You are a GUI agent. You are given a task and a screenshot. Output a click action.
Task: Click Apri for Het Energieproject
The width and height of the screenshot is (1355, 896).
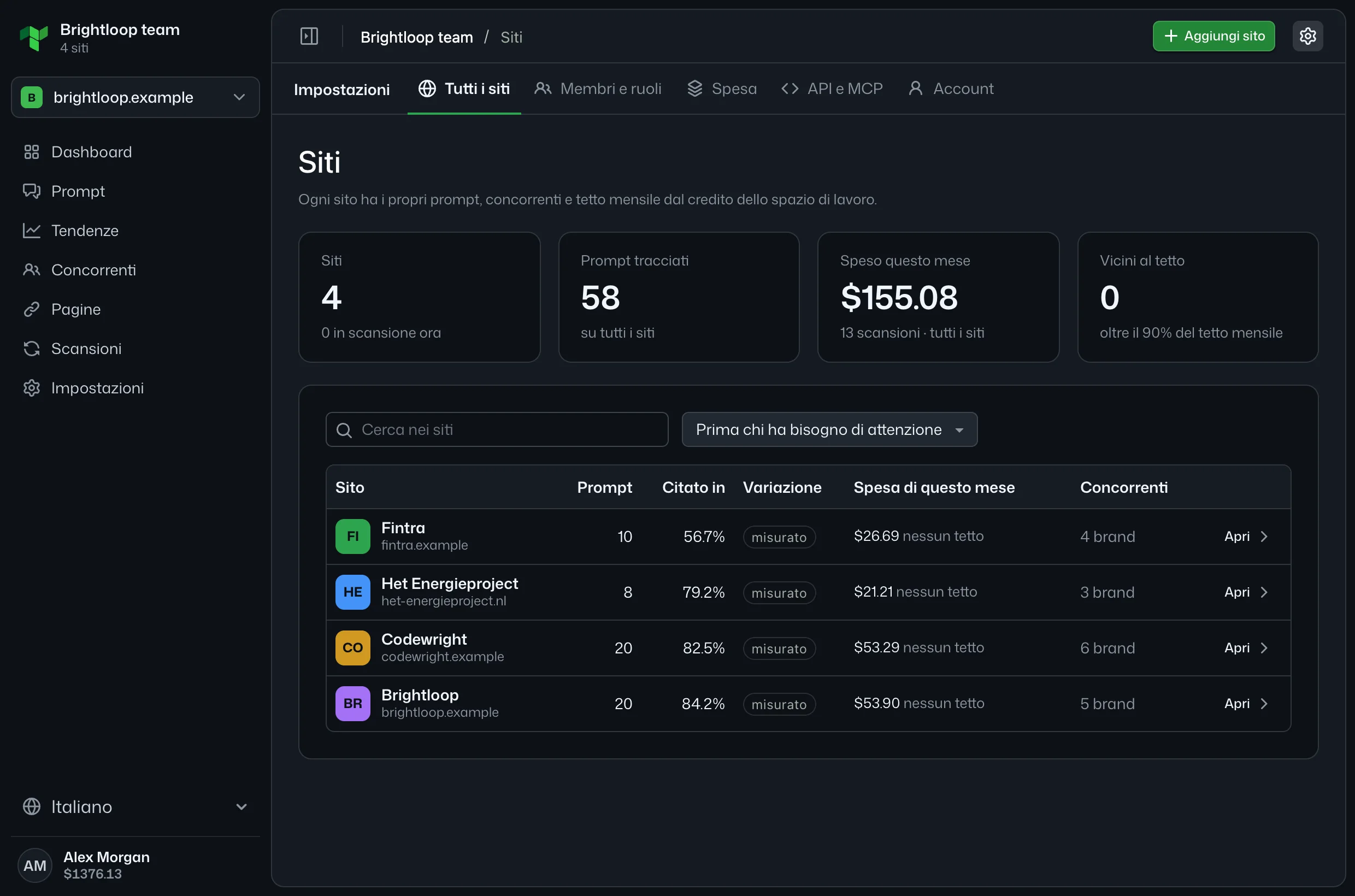(x=1245, y=592)
